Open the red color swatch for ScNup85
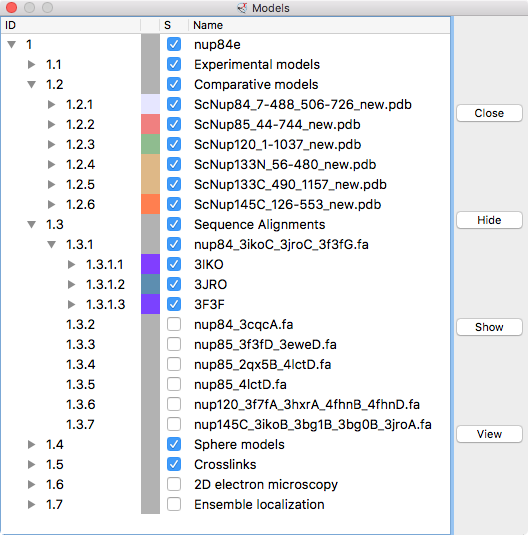528x535 pixels. pyautogui.click(x=150, y=124)
